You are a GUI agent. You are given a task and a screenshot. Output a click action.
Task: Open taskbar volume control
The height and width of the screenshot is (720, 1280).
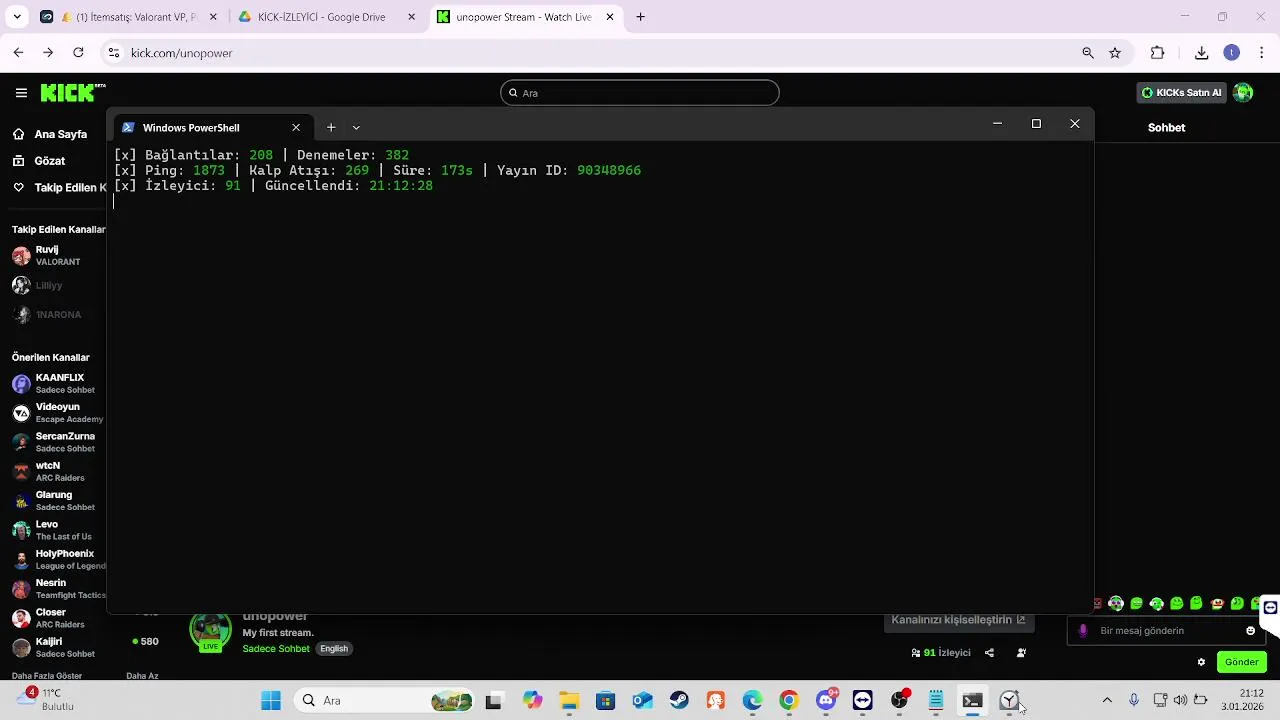(x=1181, y=701)
